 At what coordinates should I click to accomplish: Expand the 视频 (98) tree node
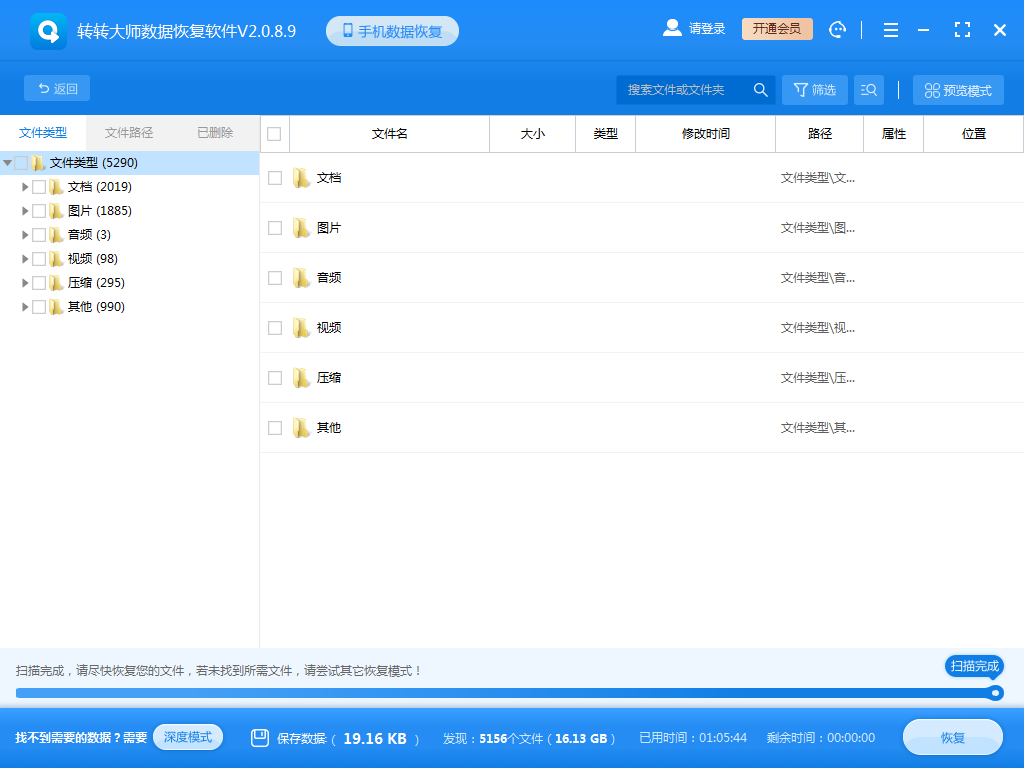25,258
